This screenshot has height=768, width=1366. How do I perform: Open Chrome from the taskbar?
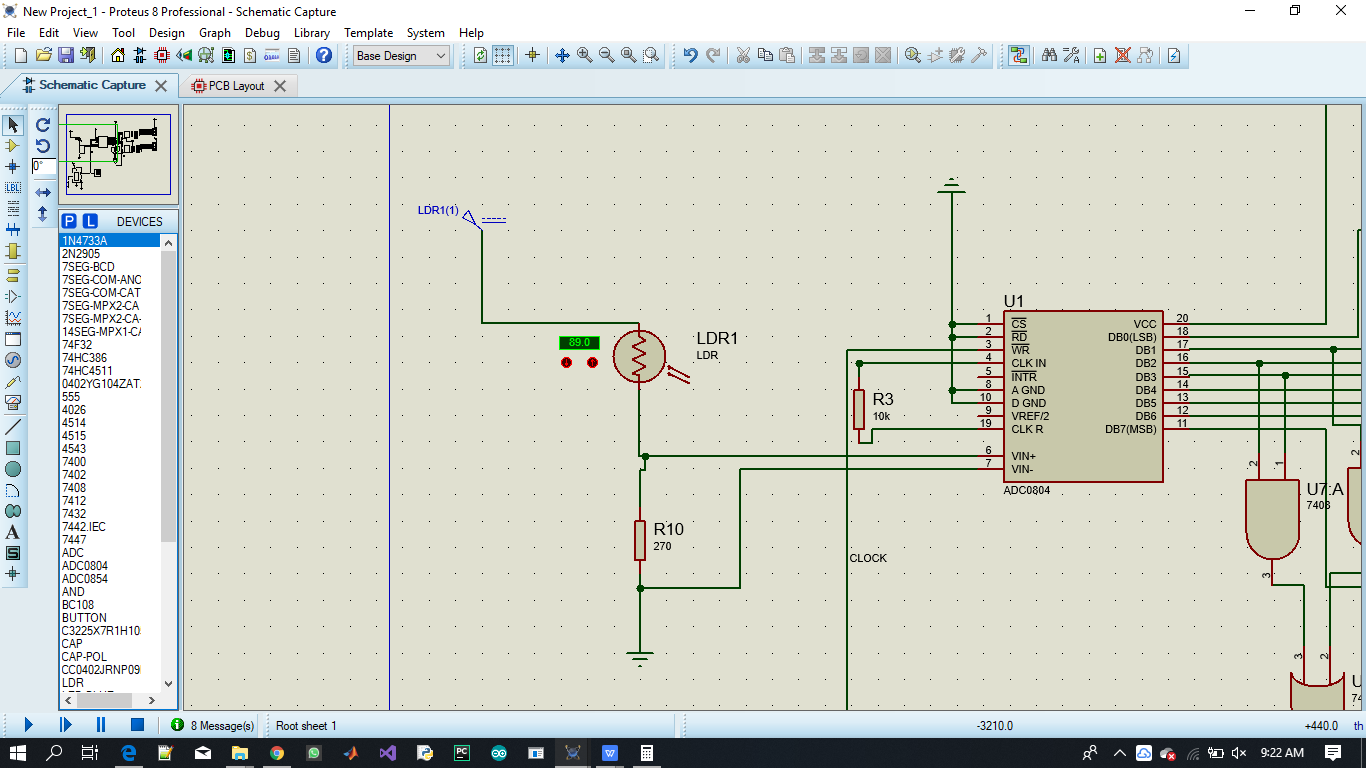pos(276,752)
